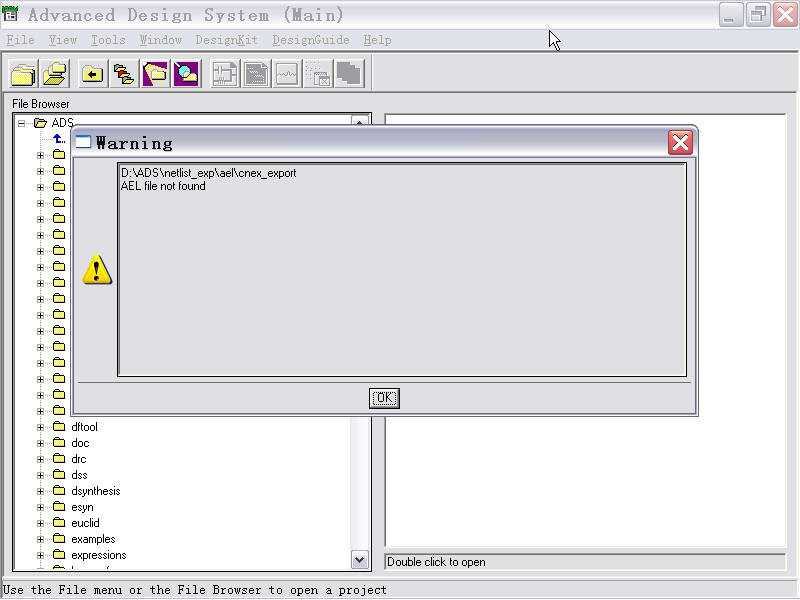Collapse the ADS root tree node

click(21, 123)
